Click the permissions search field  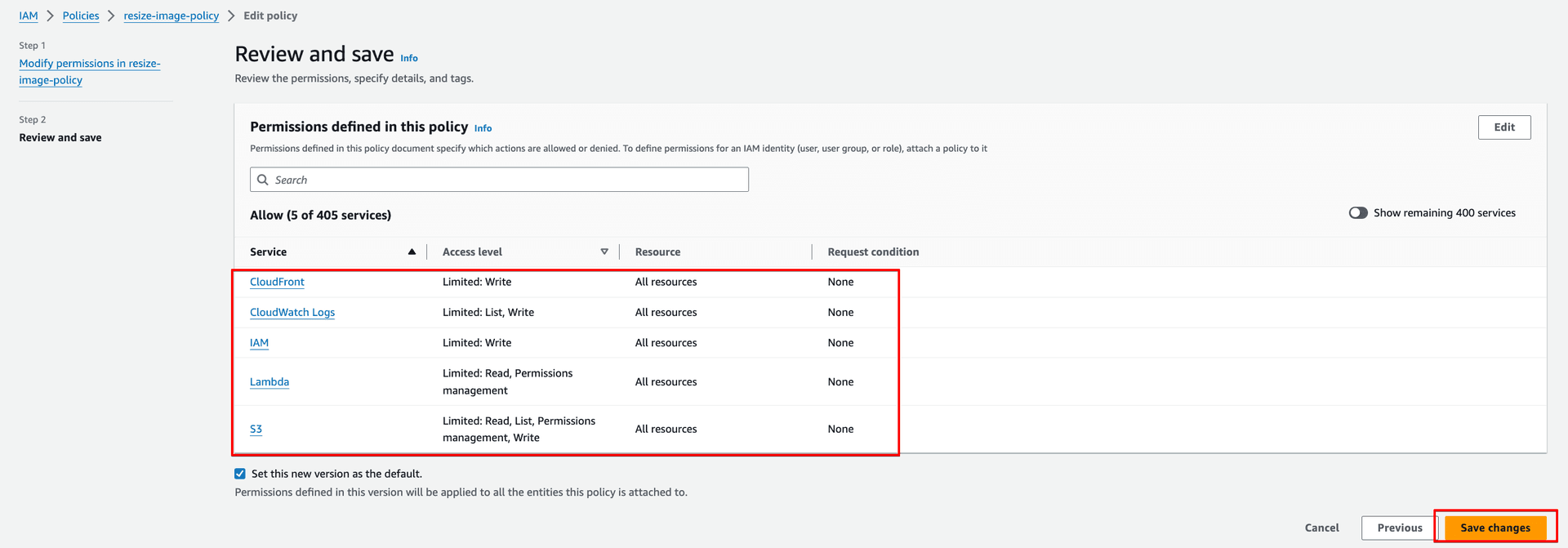[506, 180]
